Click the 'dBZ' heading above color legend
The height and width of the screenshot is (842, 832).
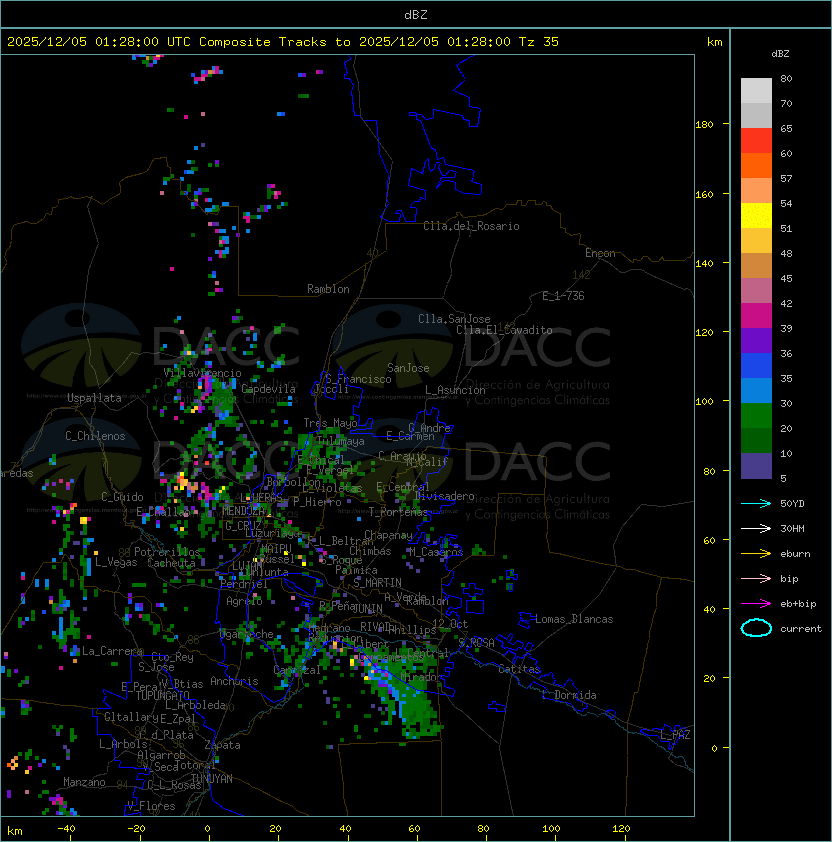pyautogui.click(x=780, y=54)
